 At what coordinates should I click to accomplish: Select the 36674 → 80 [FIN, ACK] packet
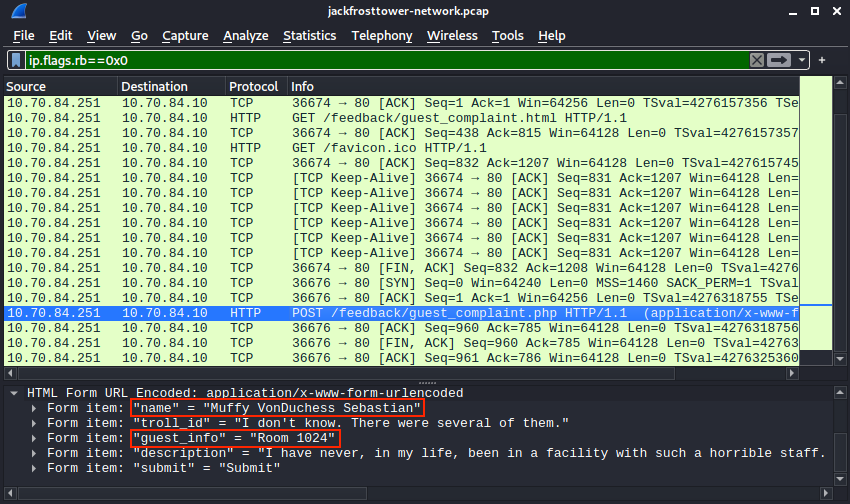click(402, 268)
